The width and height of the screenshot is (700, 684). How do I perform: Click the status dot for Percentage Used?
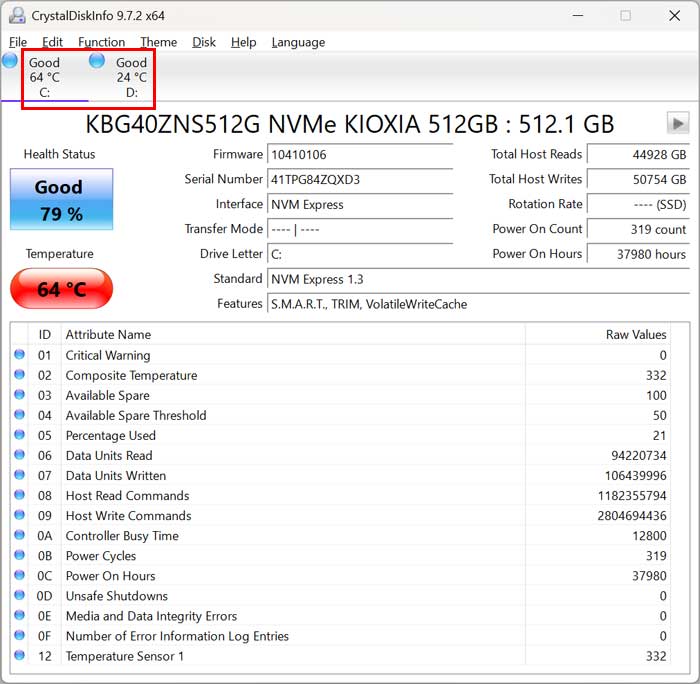19,435
